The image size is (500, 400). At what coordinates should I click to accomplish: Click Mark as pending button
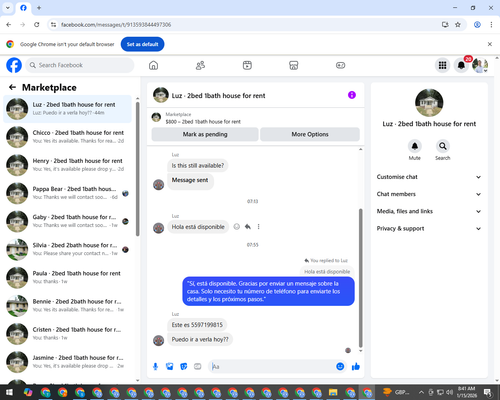tap(205, 134)
